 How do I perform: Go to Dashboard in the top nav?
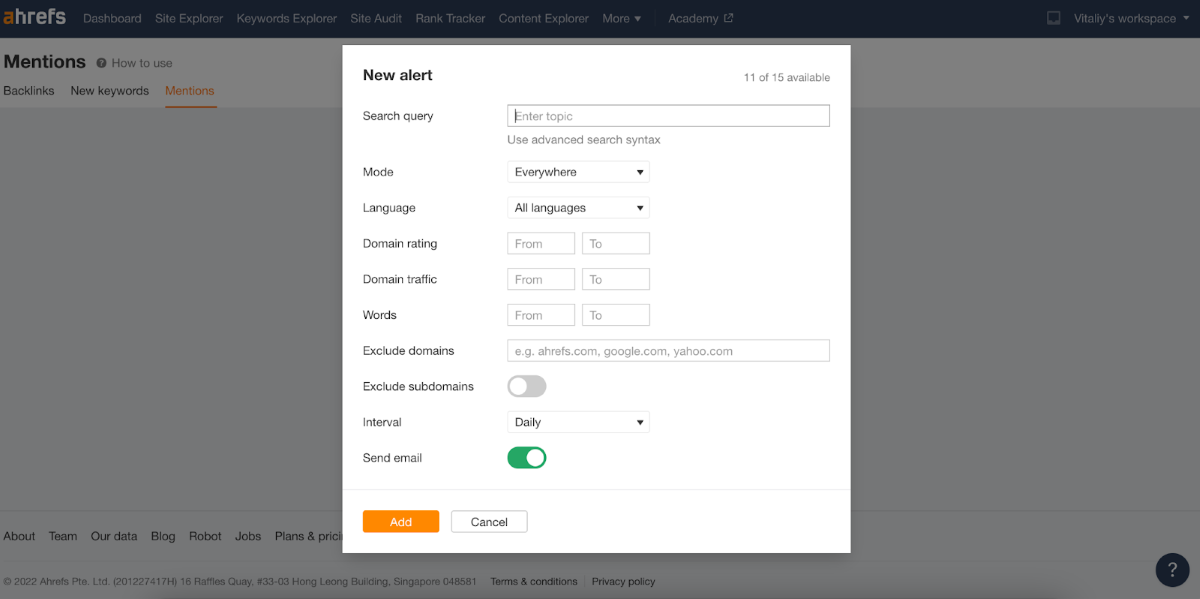(112, 18)
